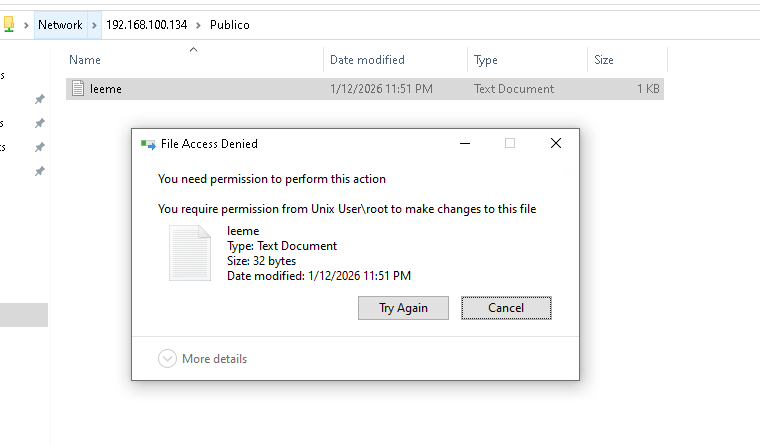The height and width of the screenshot is (445, 760).
Task: Click the Publico breadcrumb segment
Action: pyautogui.click(x=230, y=24)
